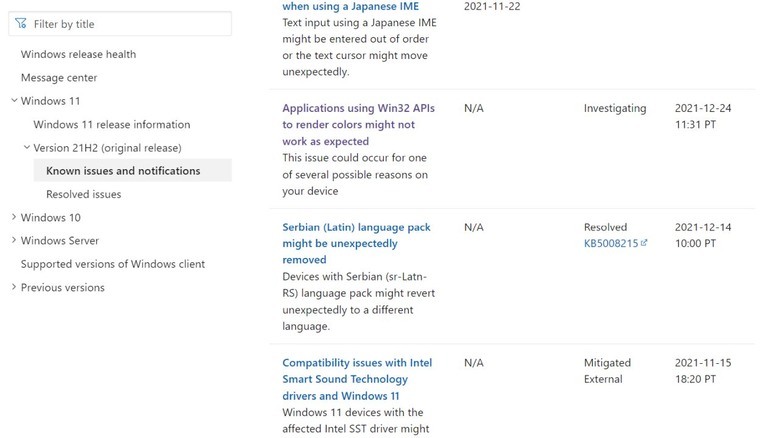Collapse the Windows 11 tree node
Image resolution: width=780 pixels, height=438 pixels.
coord(14,101)
